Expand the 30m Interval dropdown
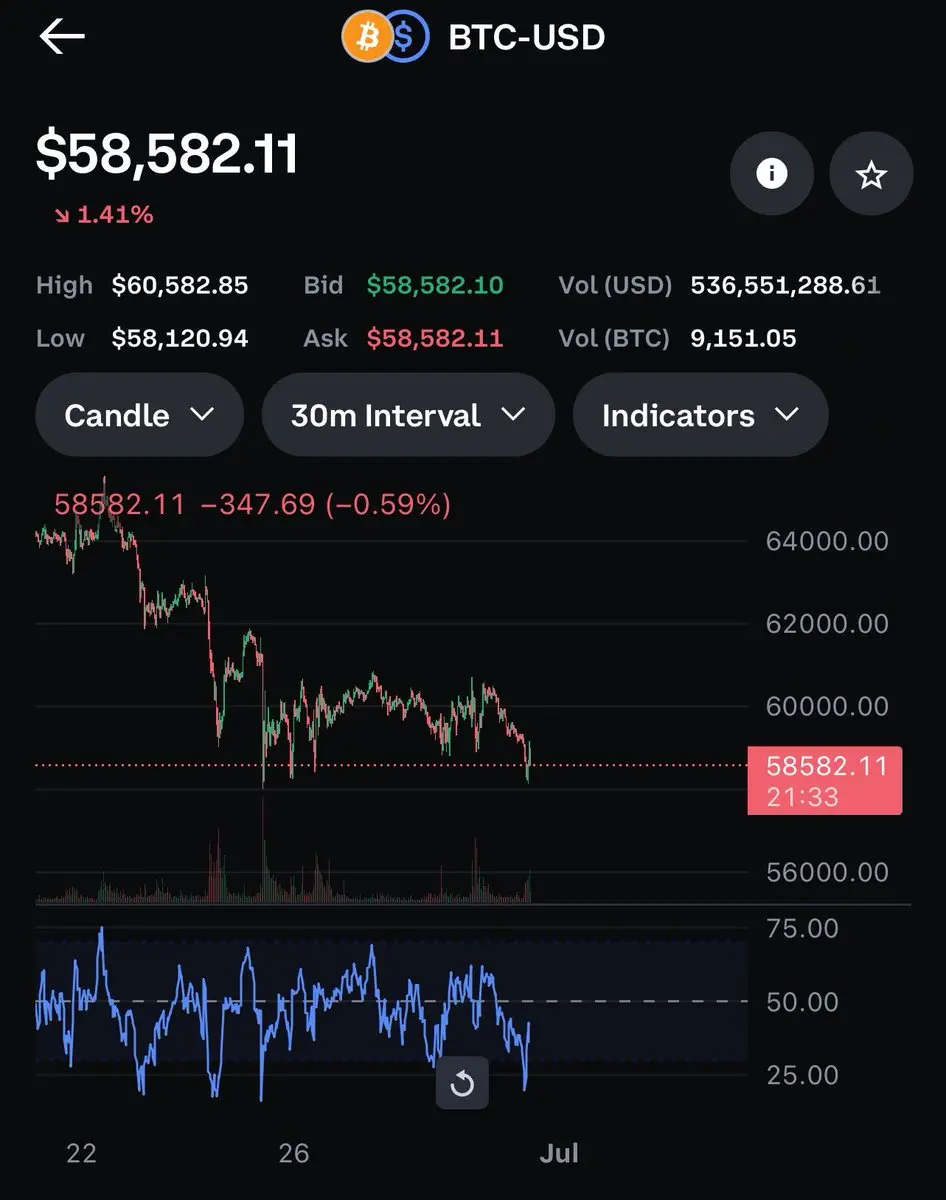This screenshot has width=946, height=1200. [408, 415]
